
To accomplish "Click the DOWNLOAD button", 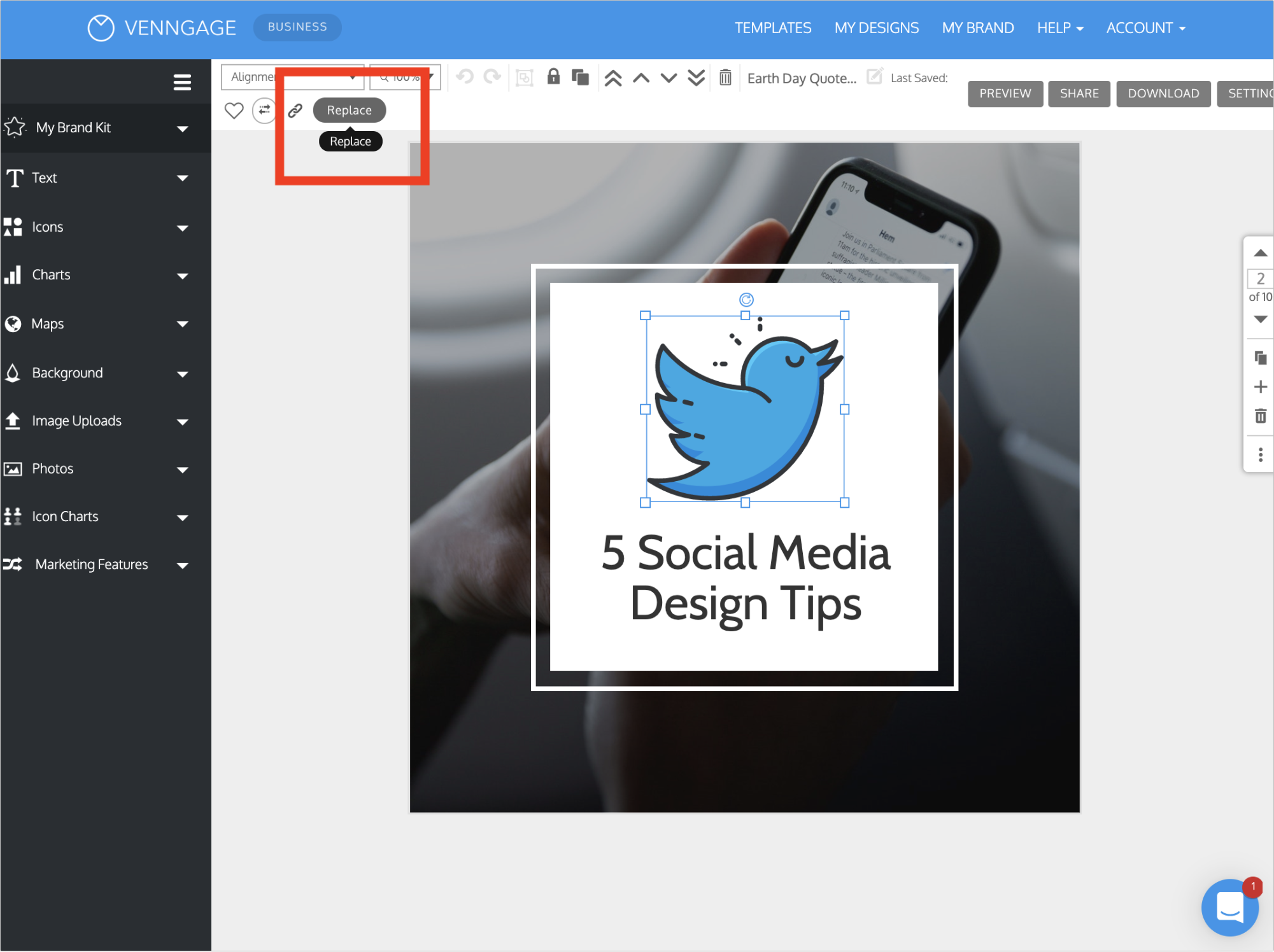I will pos(1163,94).
